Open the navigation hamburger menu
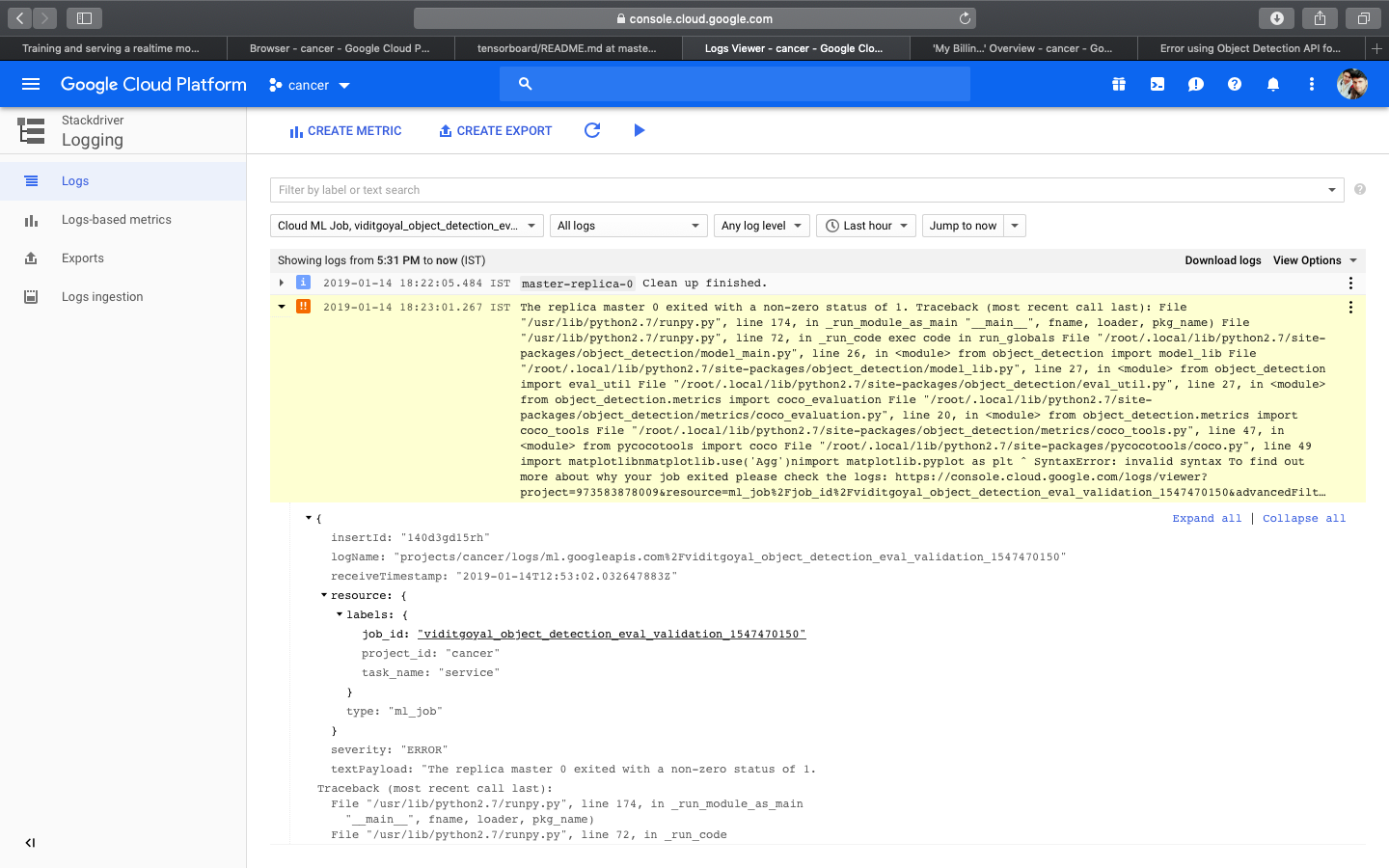Screen dimensions: 1389x868 [x=31, y=84]
